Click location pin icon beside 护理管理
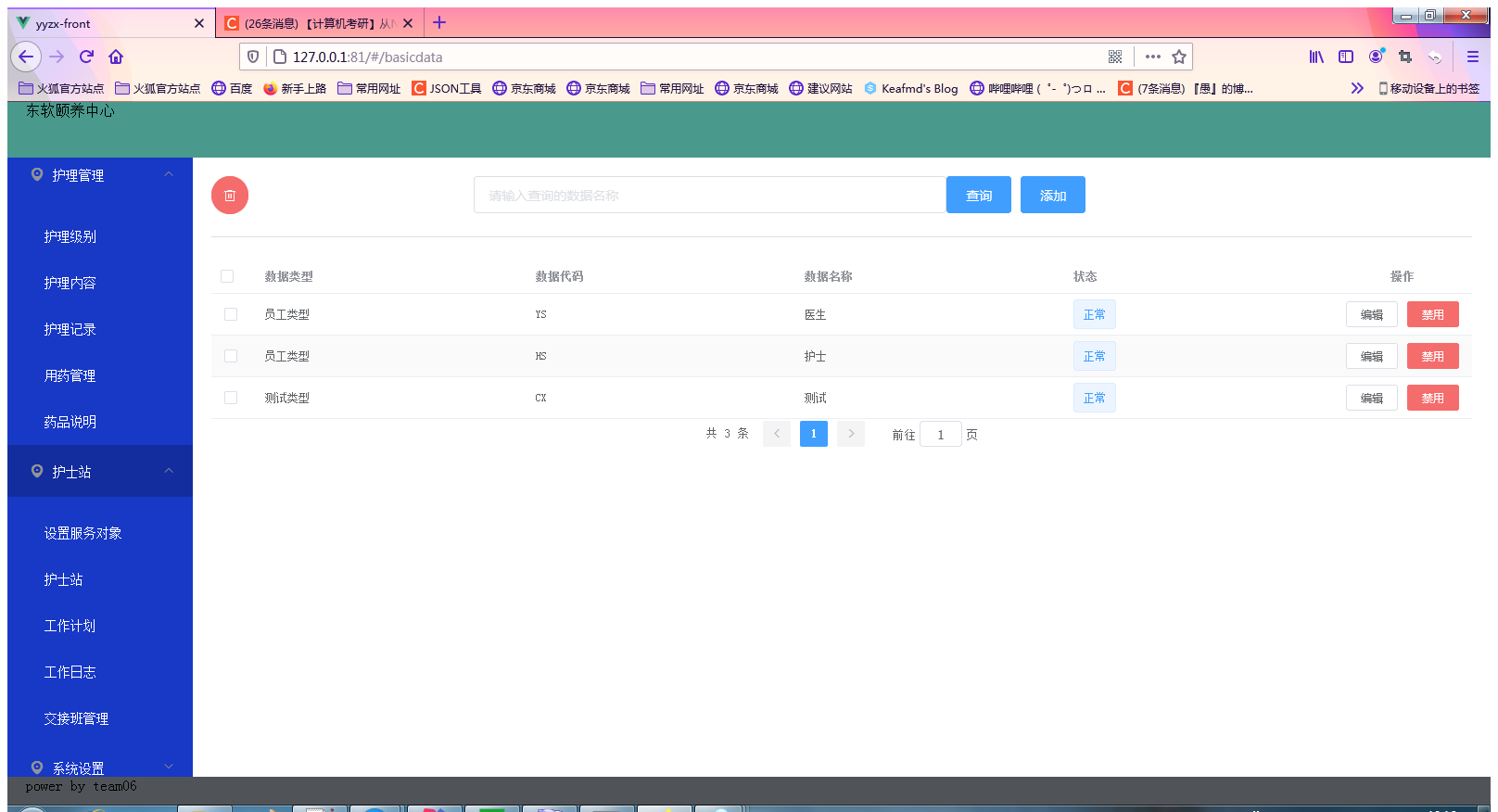 click(x=37, y=174)
